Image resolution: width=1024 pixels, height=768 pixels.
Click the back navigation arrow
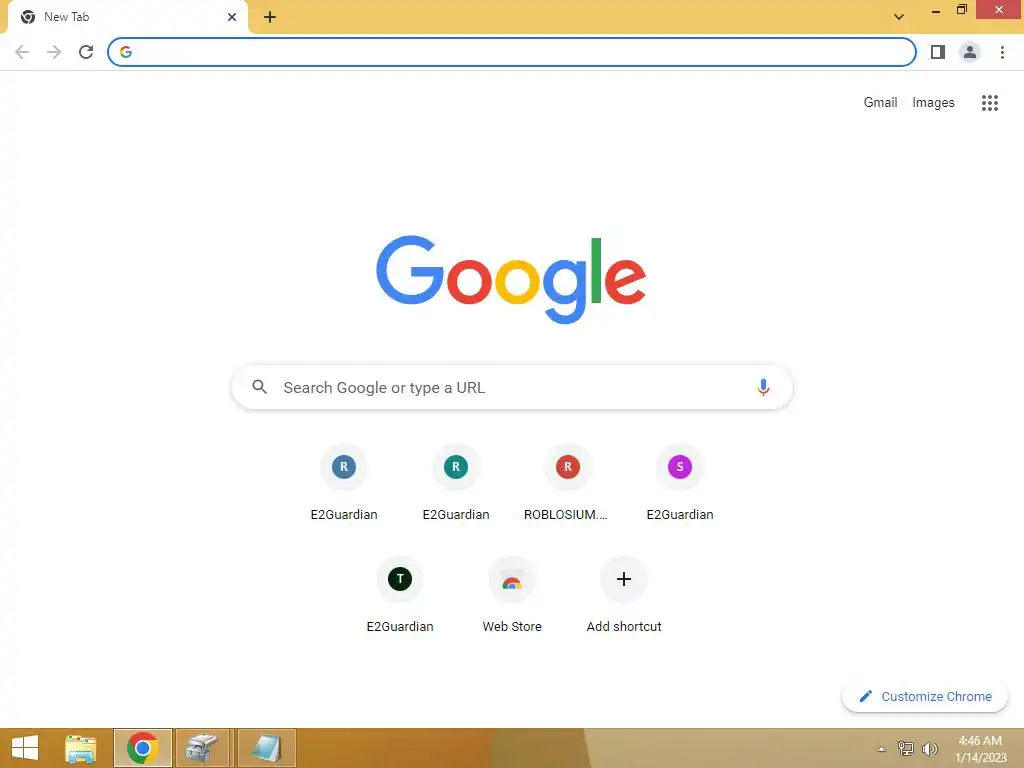22,52
